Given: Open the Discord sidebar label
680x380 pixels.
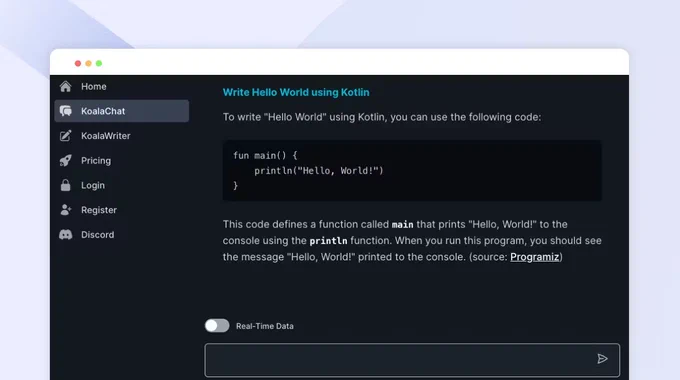Looking at the screenshot, I should coord(98,235).
